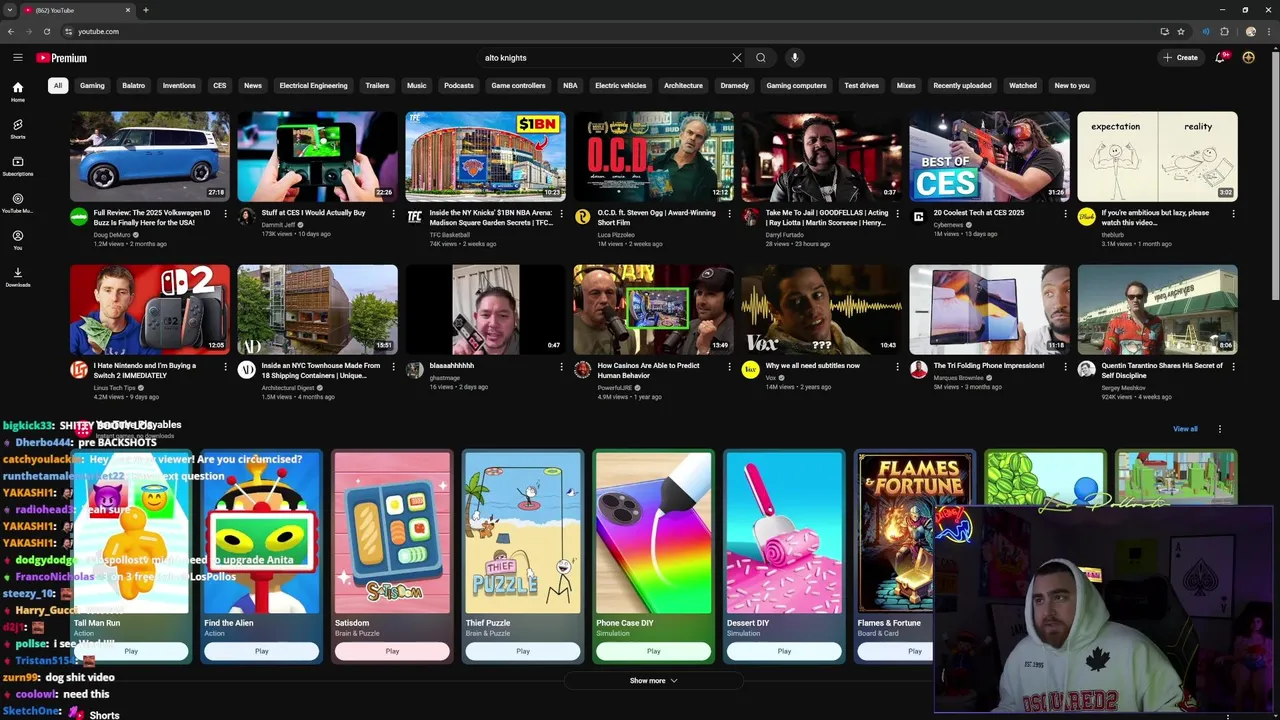The width and height of the screenshot is (1280, 720).
Task: Open the Nintendo Switch 2 video thumbnail
Action: [150, 310]
